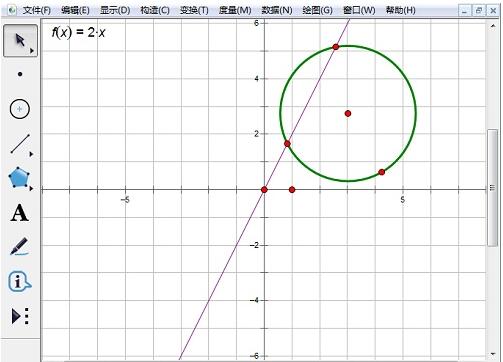
Task: Select the red point on the circle's lower right
Action: (382, 172)
